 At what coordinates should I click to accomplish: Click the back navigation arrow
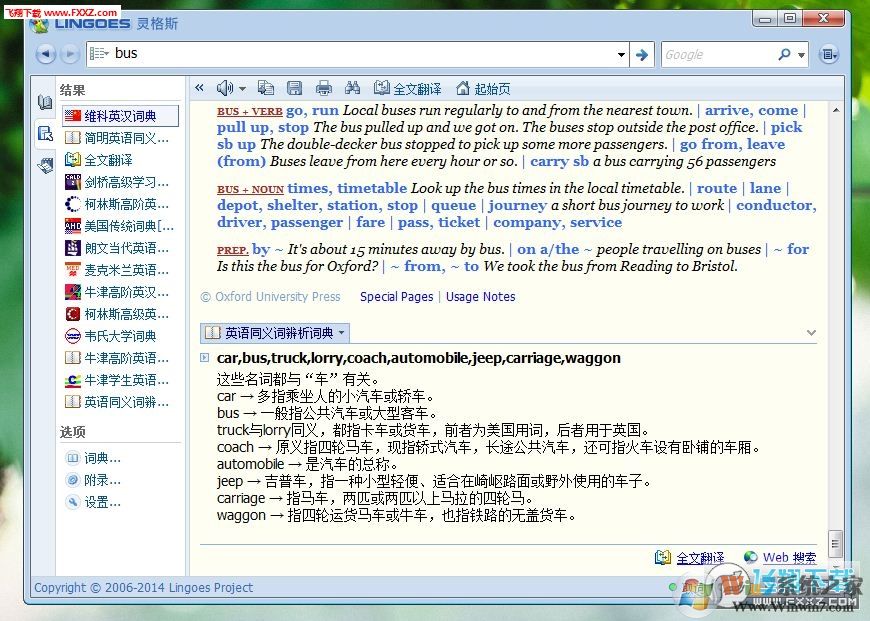(44, 54)
